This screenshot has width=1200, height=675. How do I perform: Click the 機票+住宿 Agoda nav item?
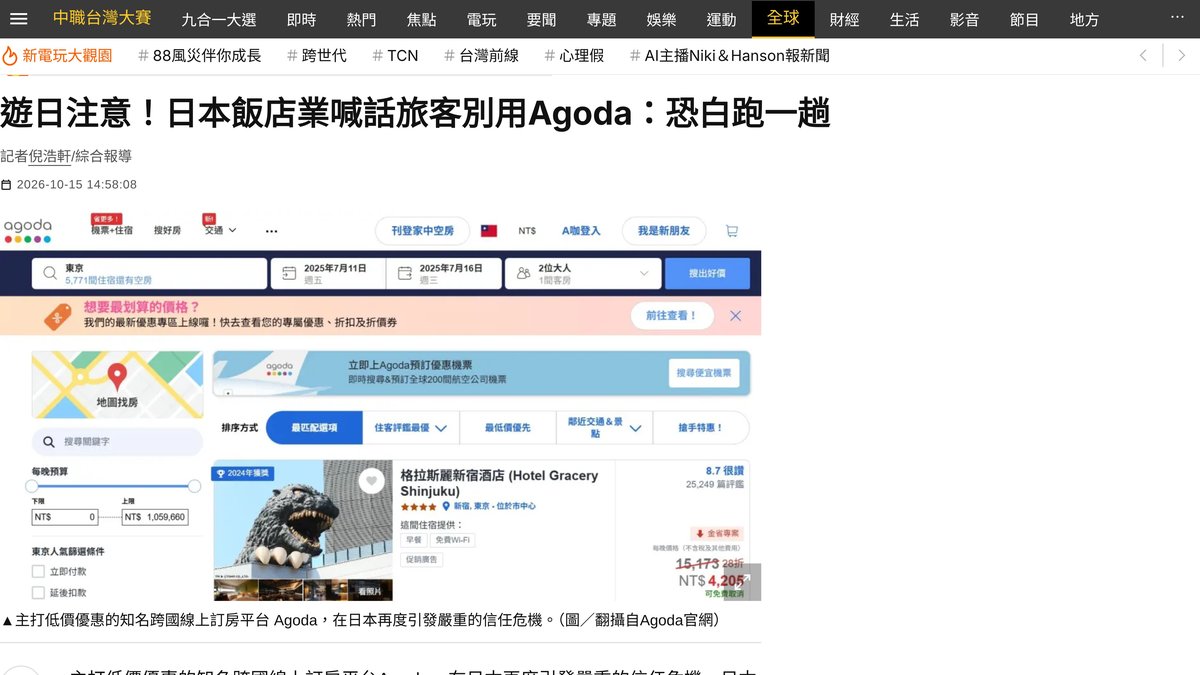pyautogui.click(x=112, y=230)
